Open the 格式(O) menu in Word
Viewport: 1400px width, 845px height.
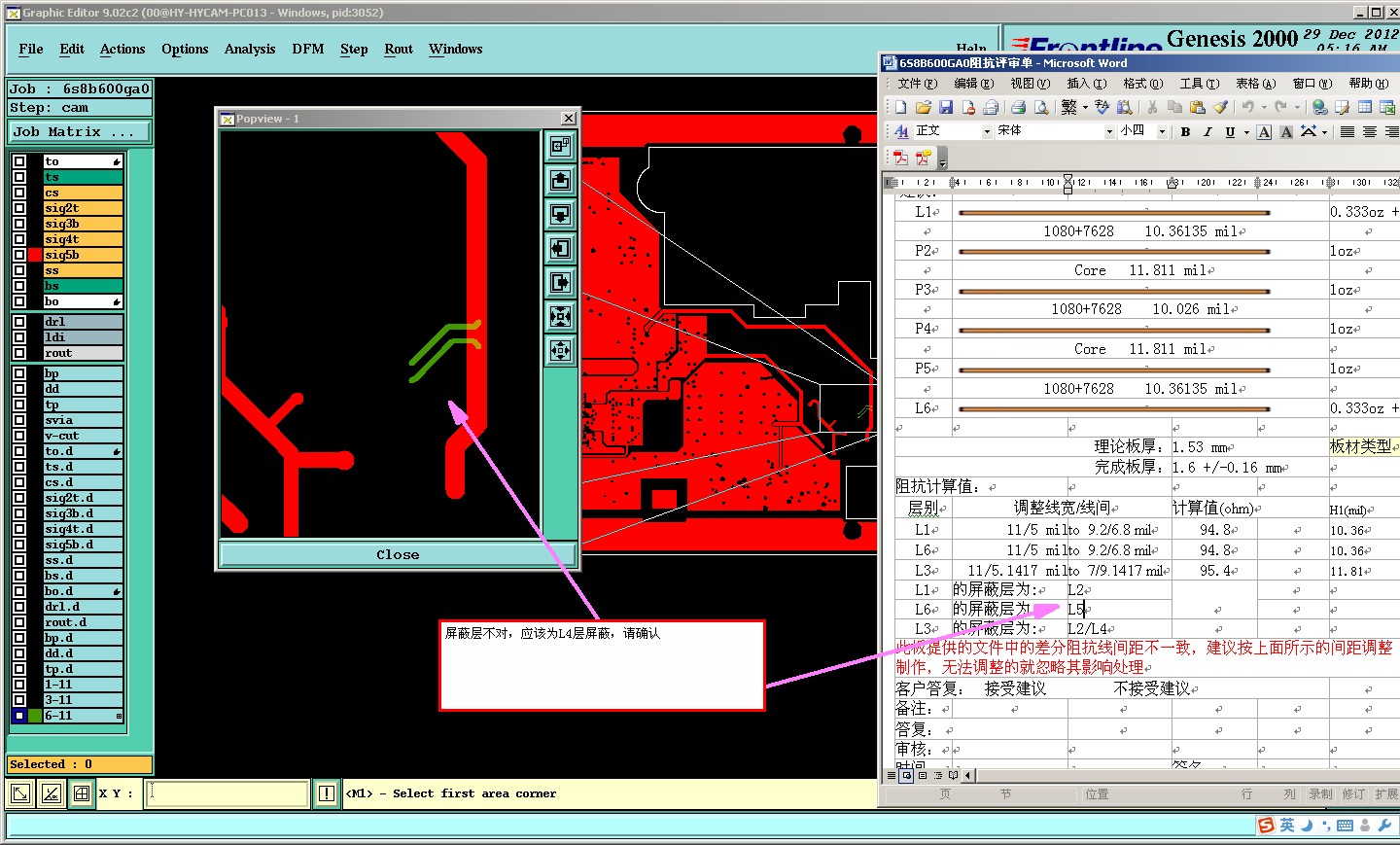pyautogui.click(x=1143, y=84)
